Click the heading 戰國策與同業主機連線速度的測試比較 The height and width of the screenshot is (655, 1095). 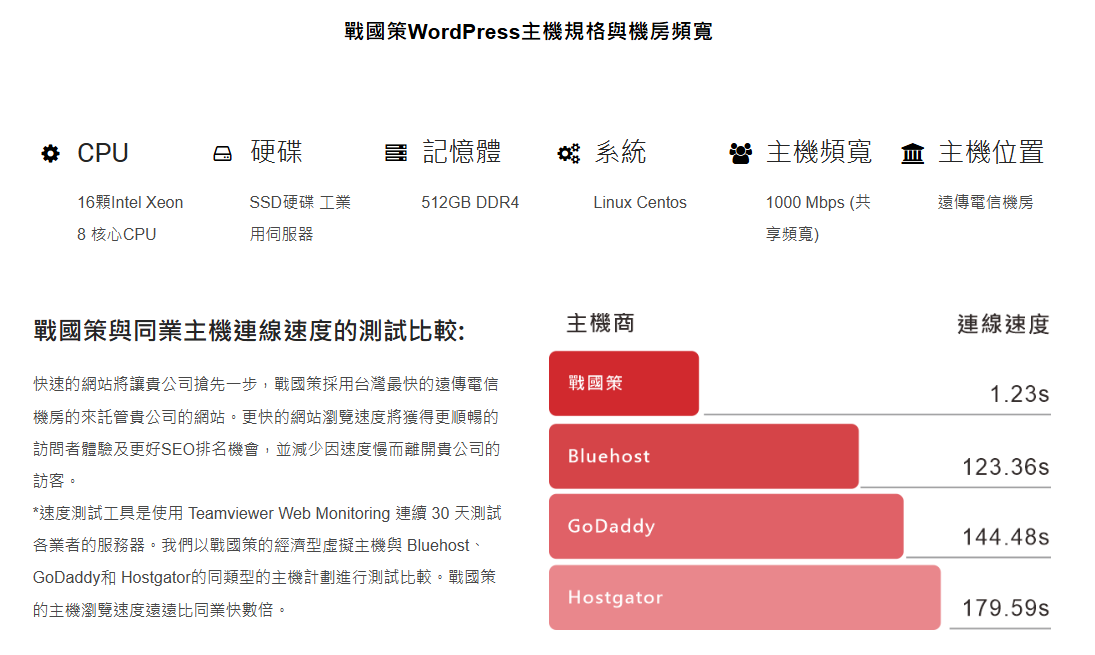click(249, 331)
